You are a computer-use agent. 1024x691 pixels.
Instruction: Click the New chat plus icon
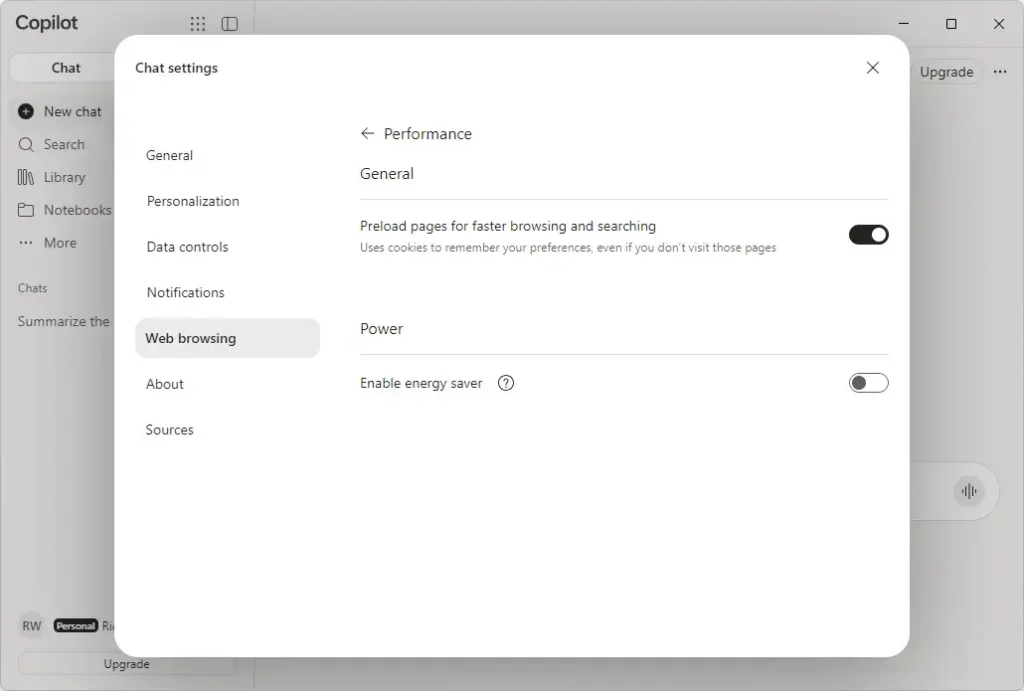(25, 112)
